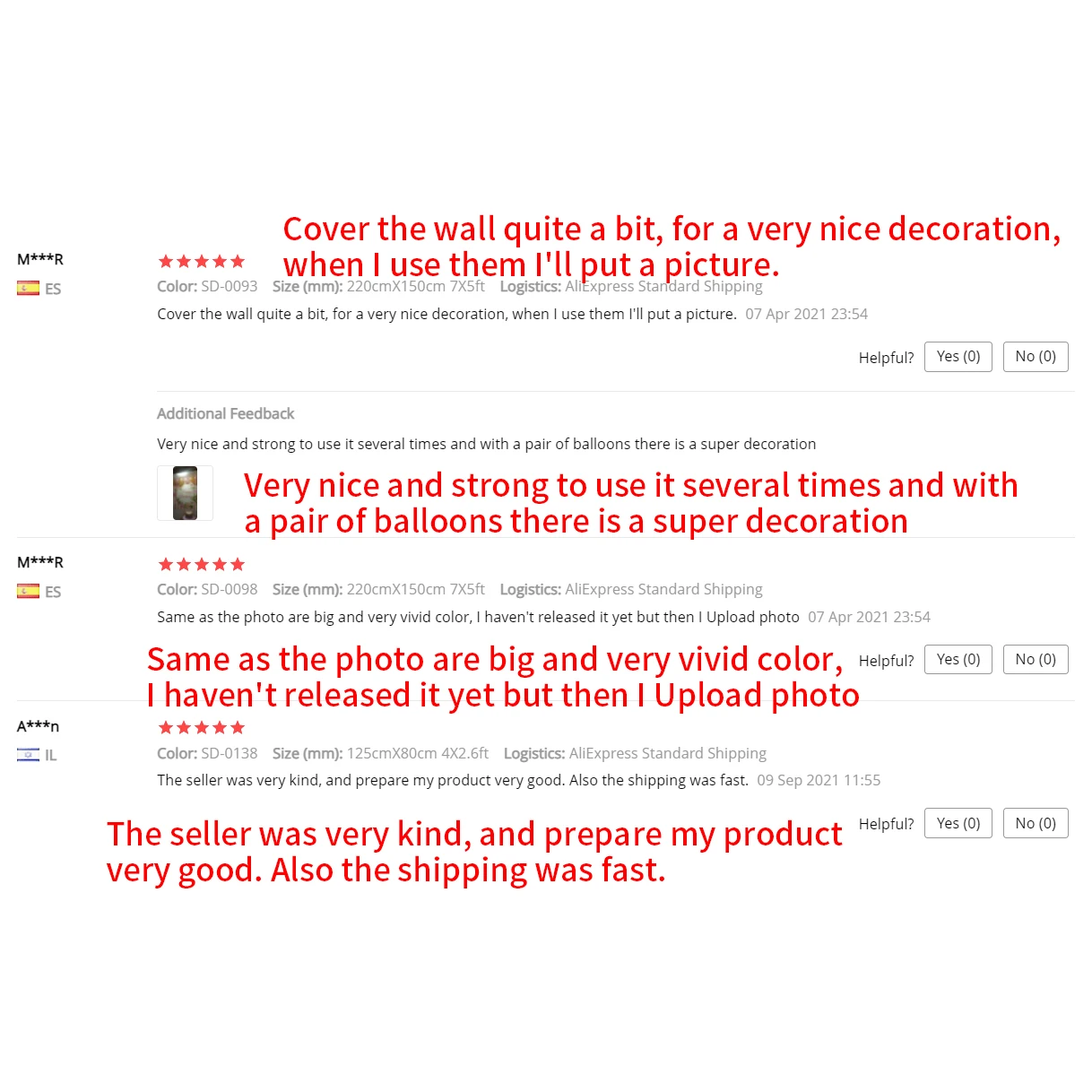The height and width of the screenshot is (1092, 1092).
Task: Click No (0) on first M***R review
Action: click(1036, 357)
